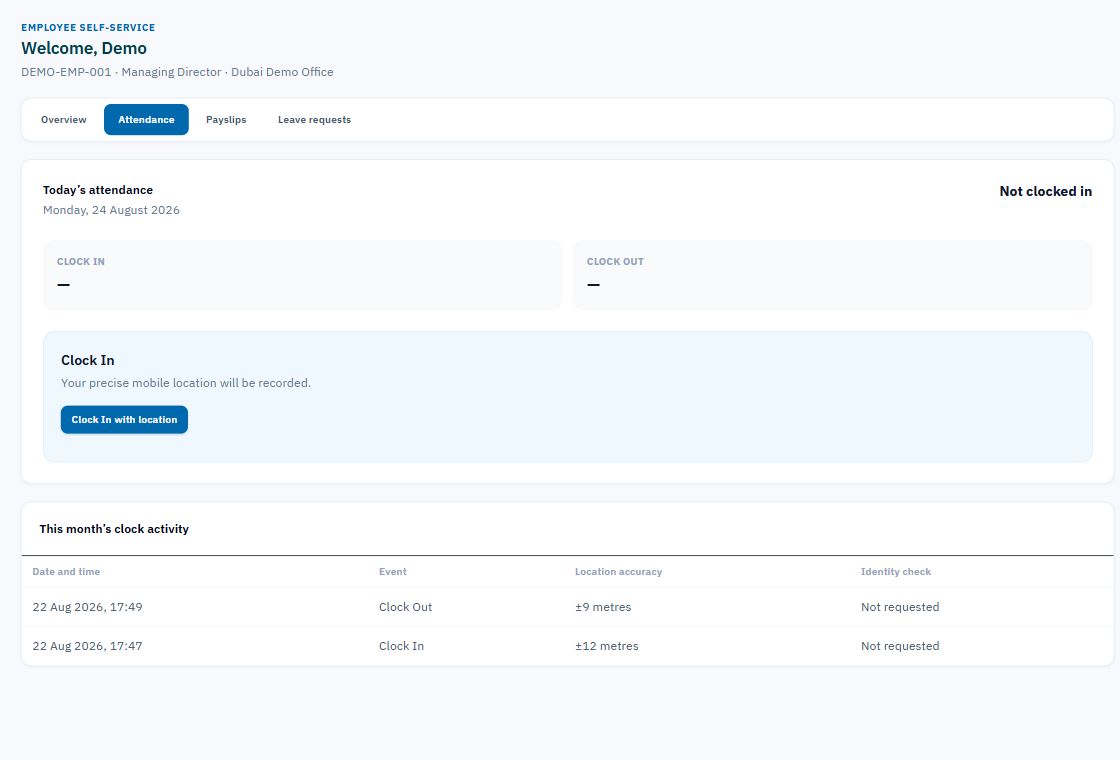Select the '22 Aug 2026, 17:49' cell
Screen dimensions: 1120x760
click(87, 607)
